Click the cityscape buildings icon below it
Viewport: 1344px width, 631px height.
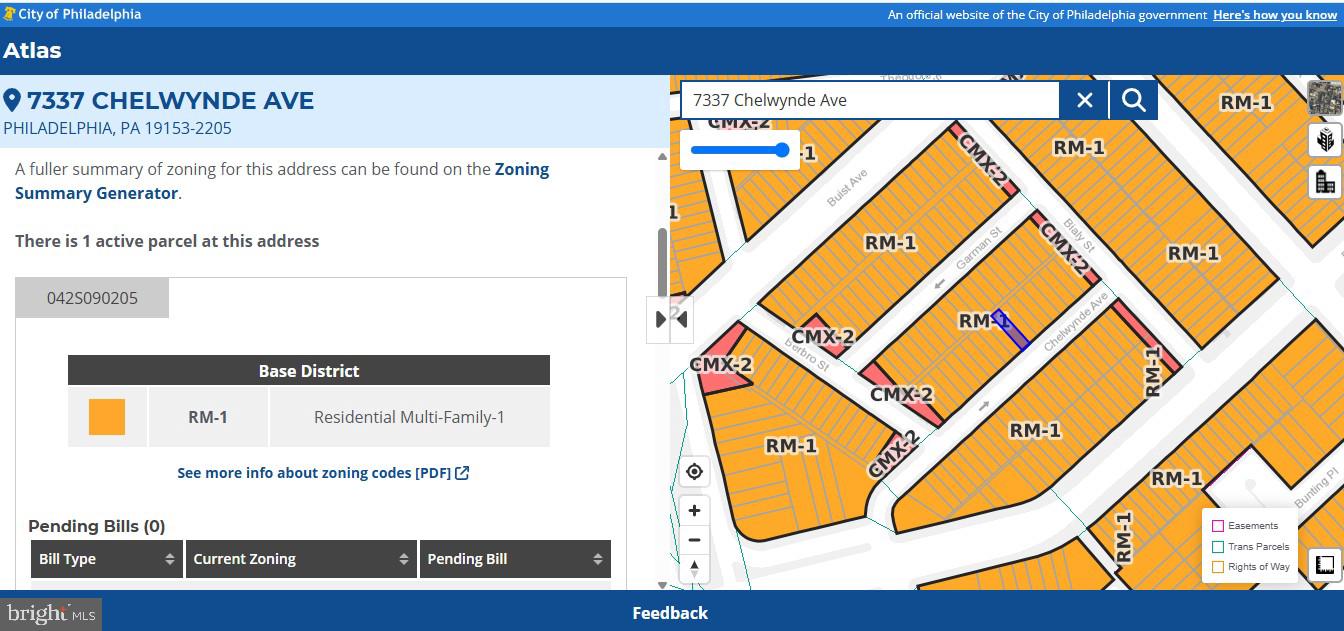point(1324,181)
